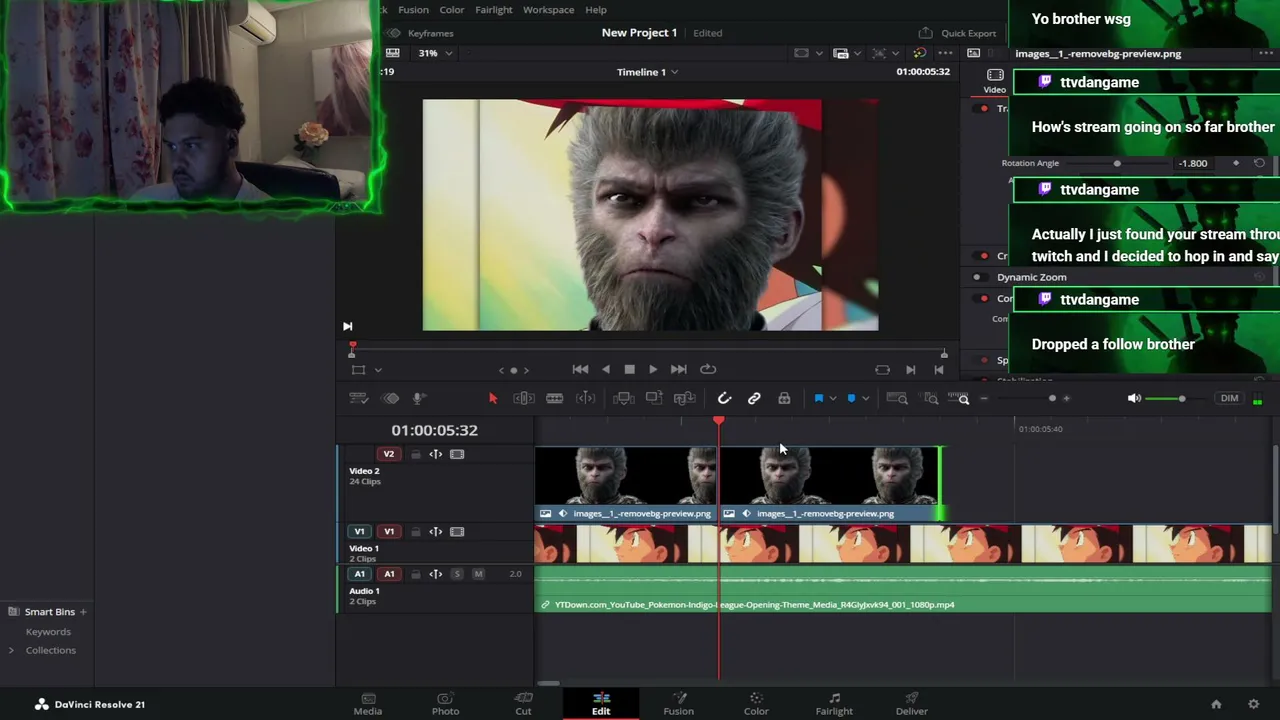Open the Fusion menu
Screen dimensions: 1280x720
point(413,10)
